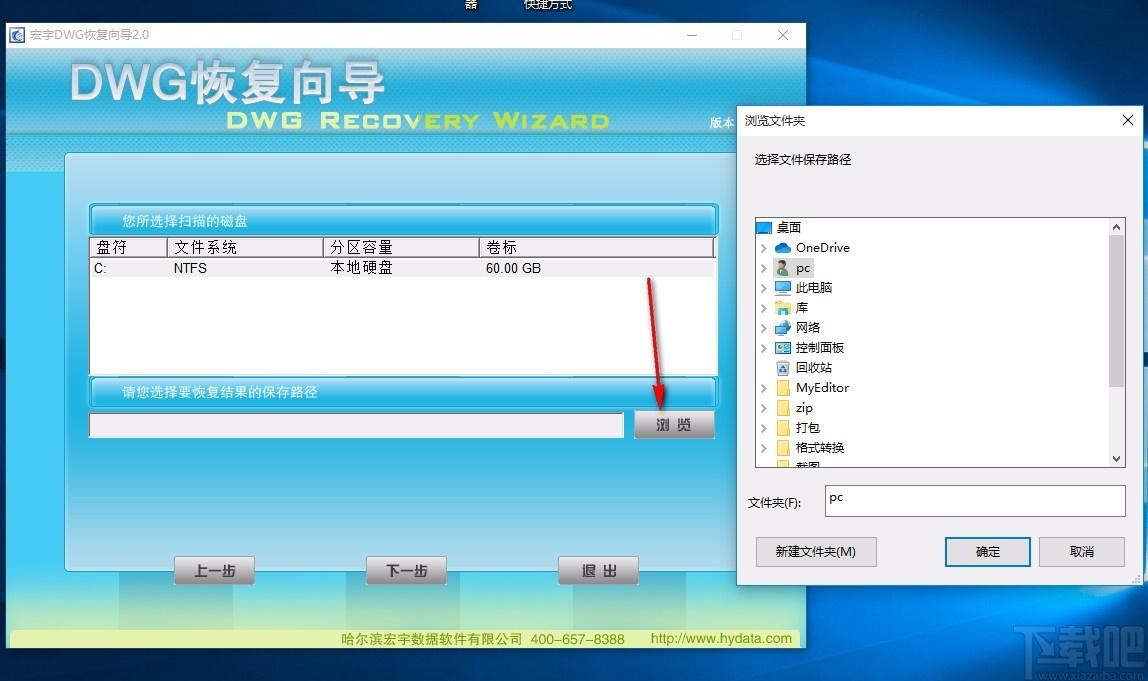Click the 60.00 GB cell
This screenshot has height=681, width=1148.
tap(513, 268)
